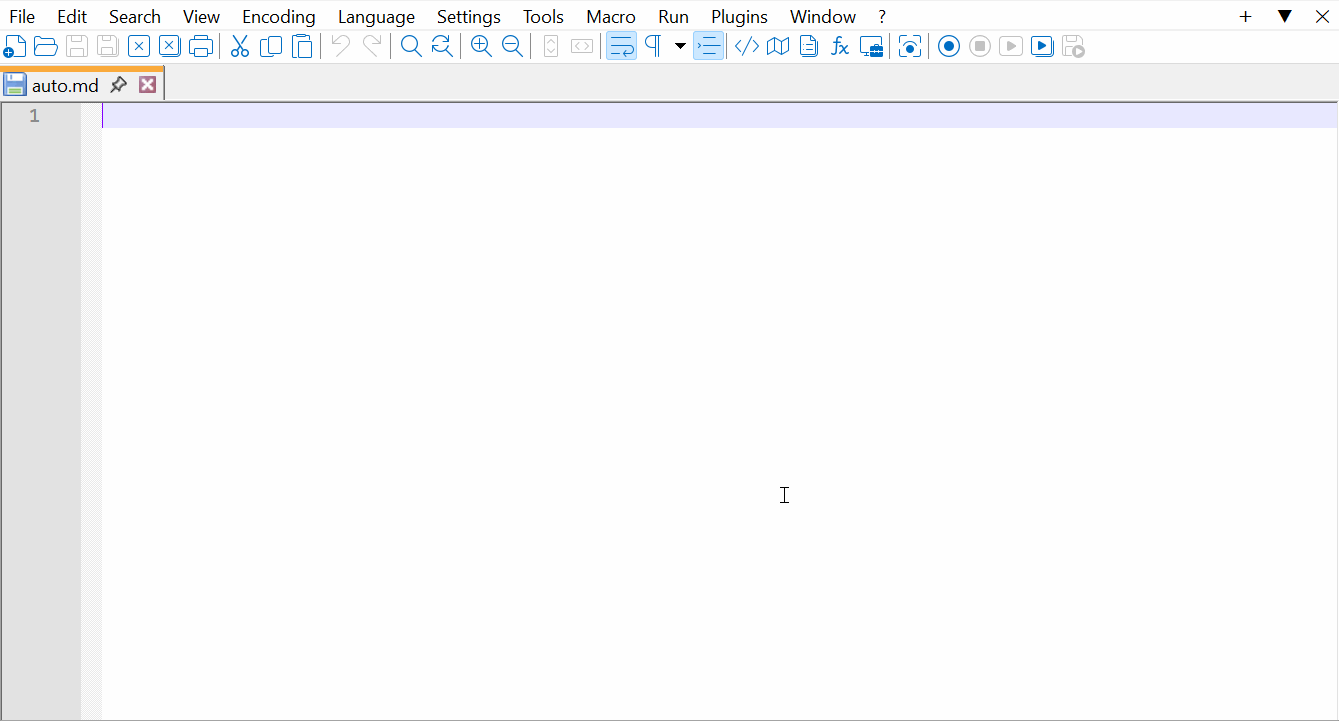Image resolution: width=1339 pixels, height=721 pixels.
Task: Toggle the monitoring eye icon
Action: (x=910, y=46)
